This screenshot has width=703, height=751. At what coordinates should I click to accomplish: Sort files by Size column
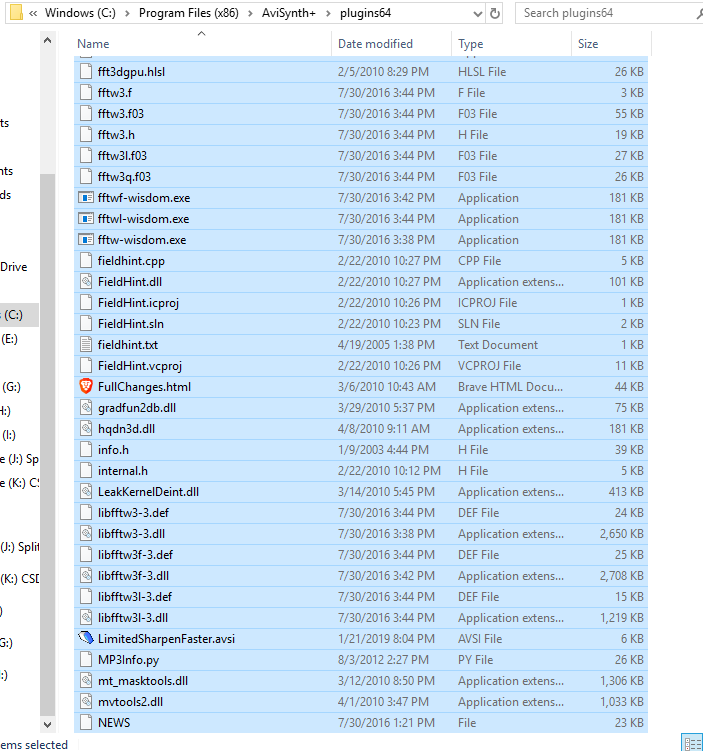588,44
